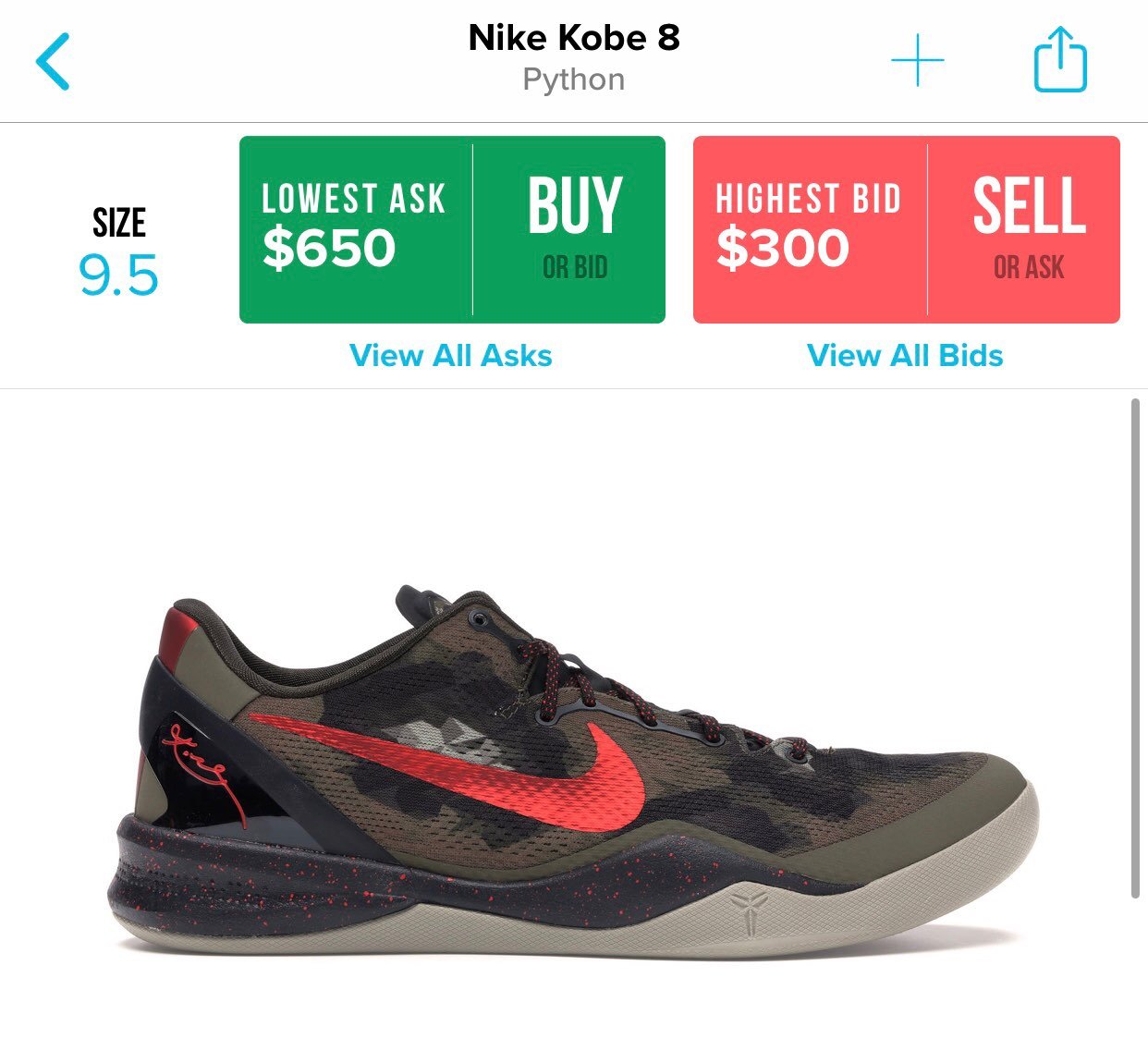Tap the Python colorway subtitle

point(574,79)
